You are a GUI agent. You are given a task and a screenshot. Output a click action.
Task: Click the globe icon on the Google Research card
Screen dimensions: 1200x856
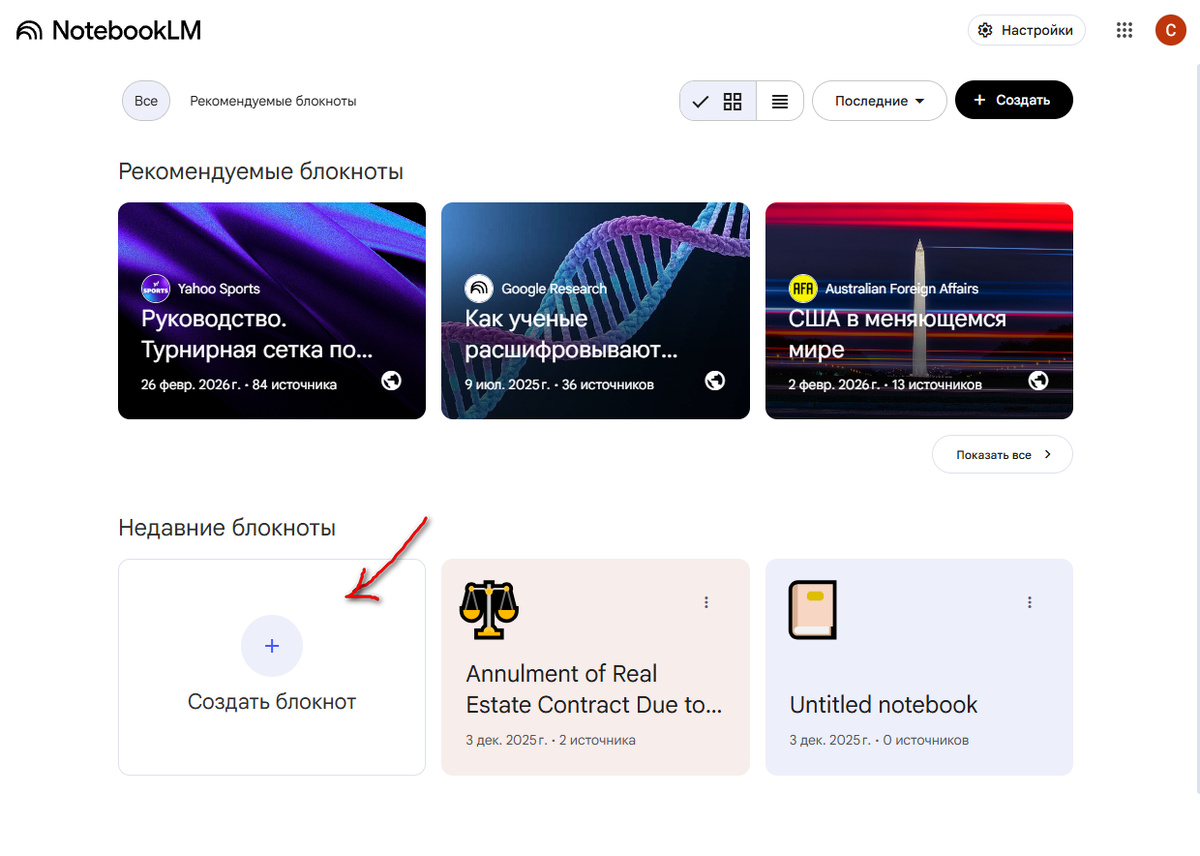click(715, 381)
